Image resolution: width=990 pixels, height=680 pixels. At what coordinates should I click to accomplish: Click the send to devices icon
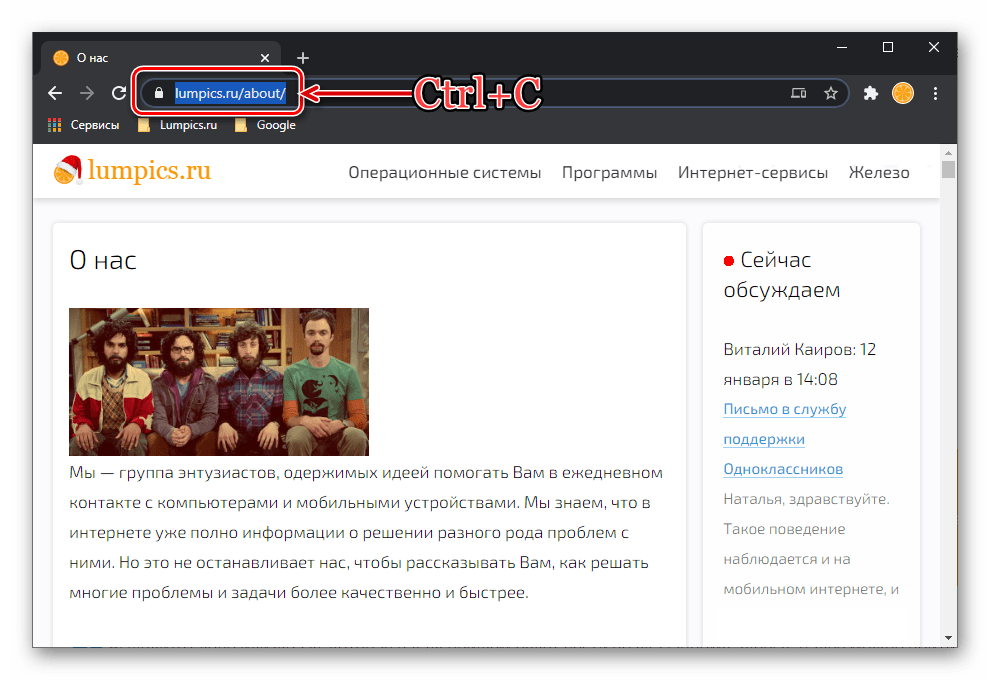(799, 93)
